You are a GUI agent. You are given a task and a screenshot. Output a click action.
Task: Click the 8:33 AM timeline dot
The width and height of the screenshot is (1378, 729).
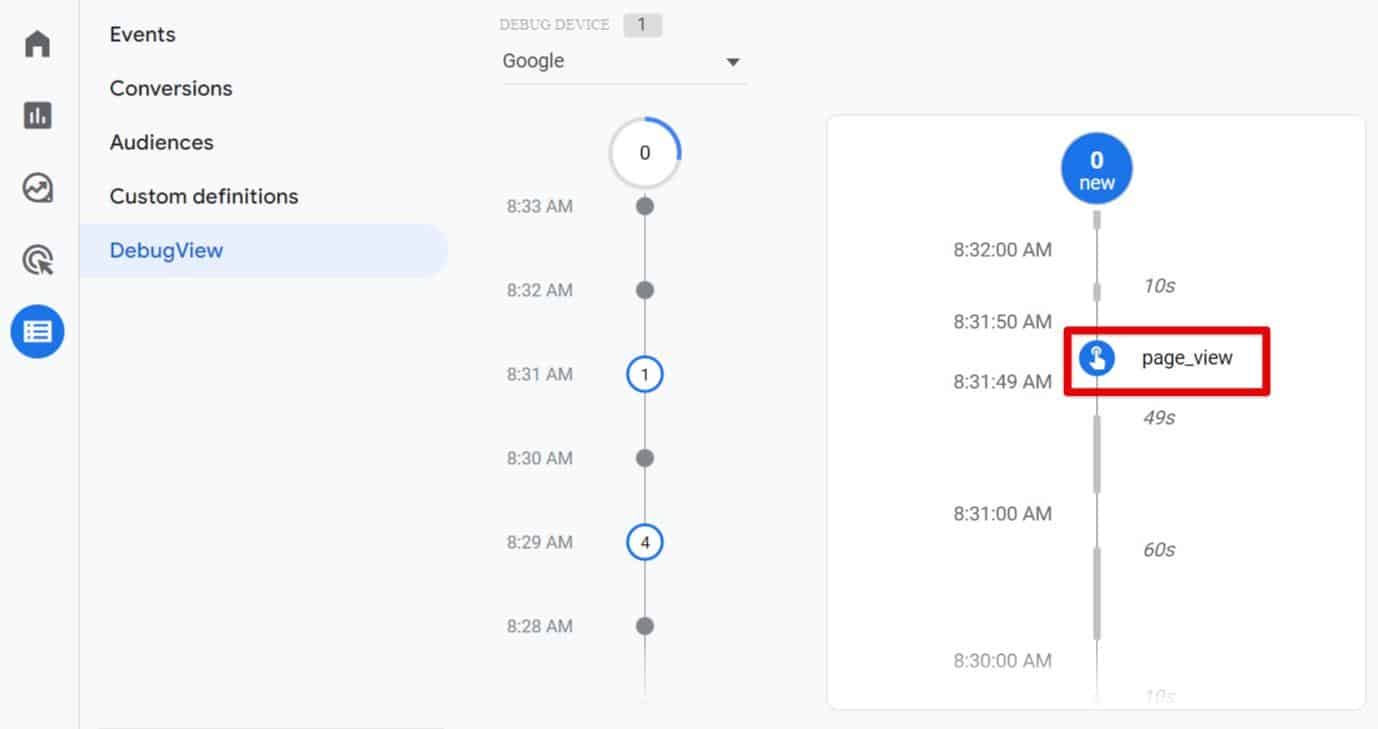[645, 206]
